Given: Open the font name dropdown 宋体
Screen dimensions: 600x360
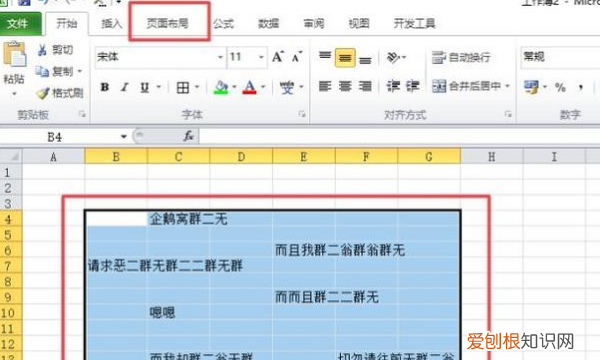Looking at the screenshot, I should 220,57.
